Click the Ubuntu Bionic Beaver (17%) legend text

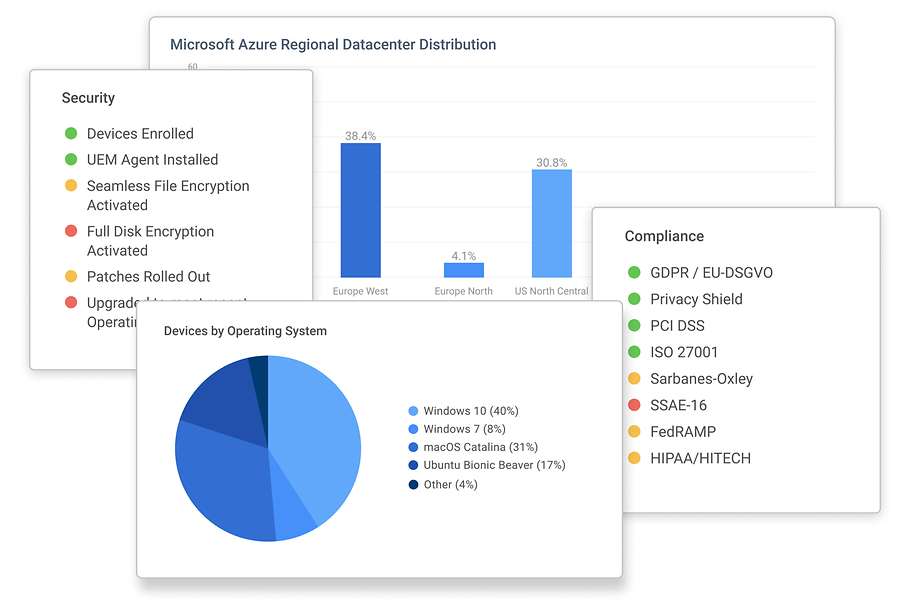pos(494,465)
